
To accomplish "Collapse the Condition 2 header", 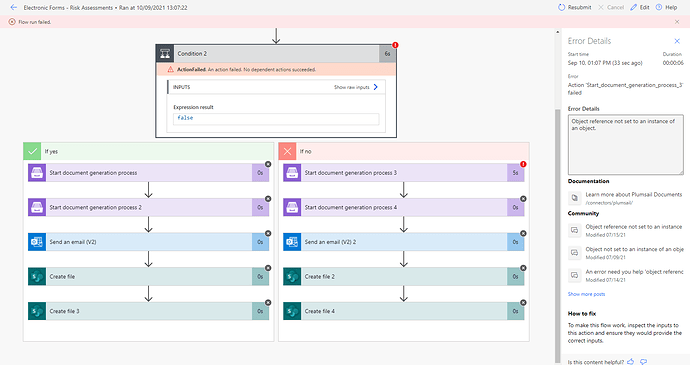I will click(x=276, y=54).
